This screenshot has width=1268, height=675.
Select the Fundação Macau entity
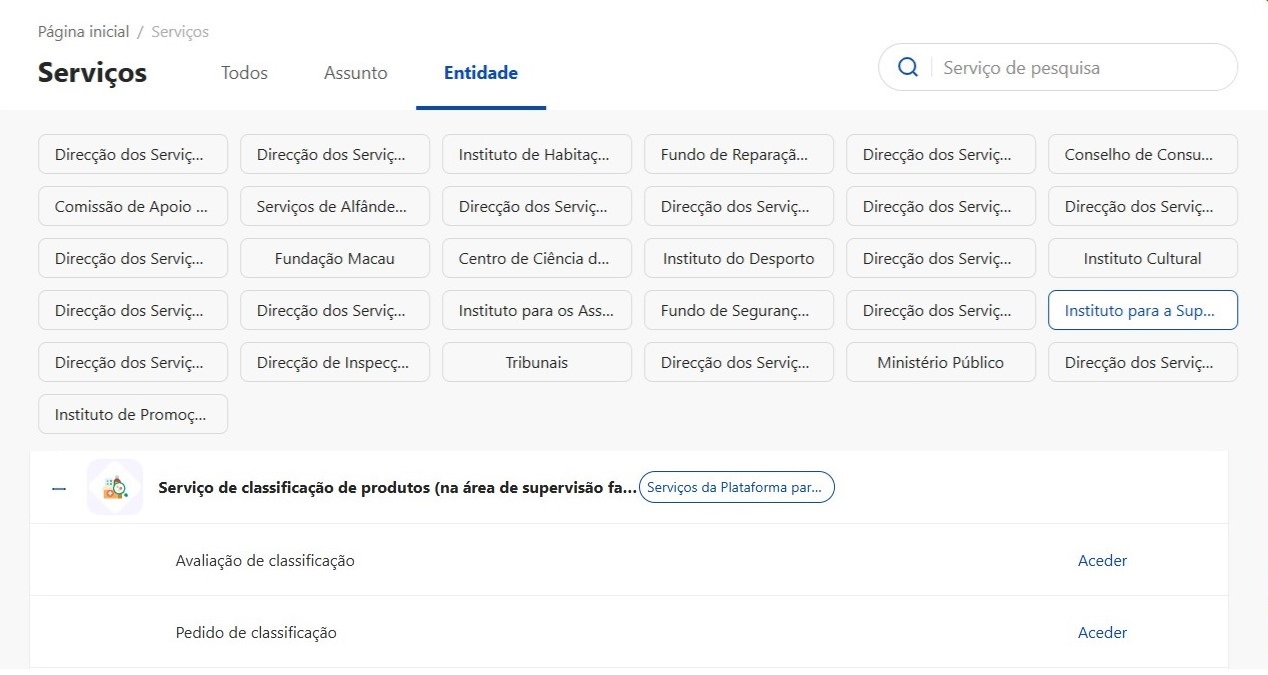coord(335,258)
